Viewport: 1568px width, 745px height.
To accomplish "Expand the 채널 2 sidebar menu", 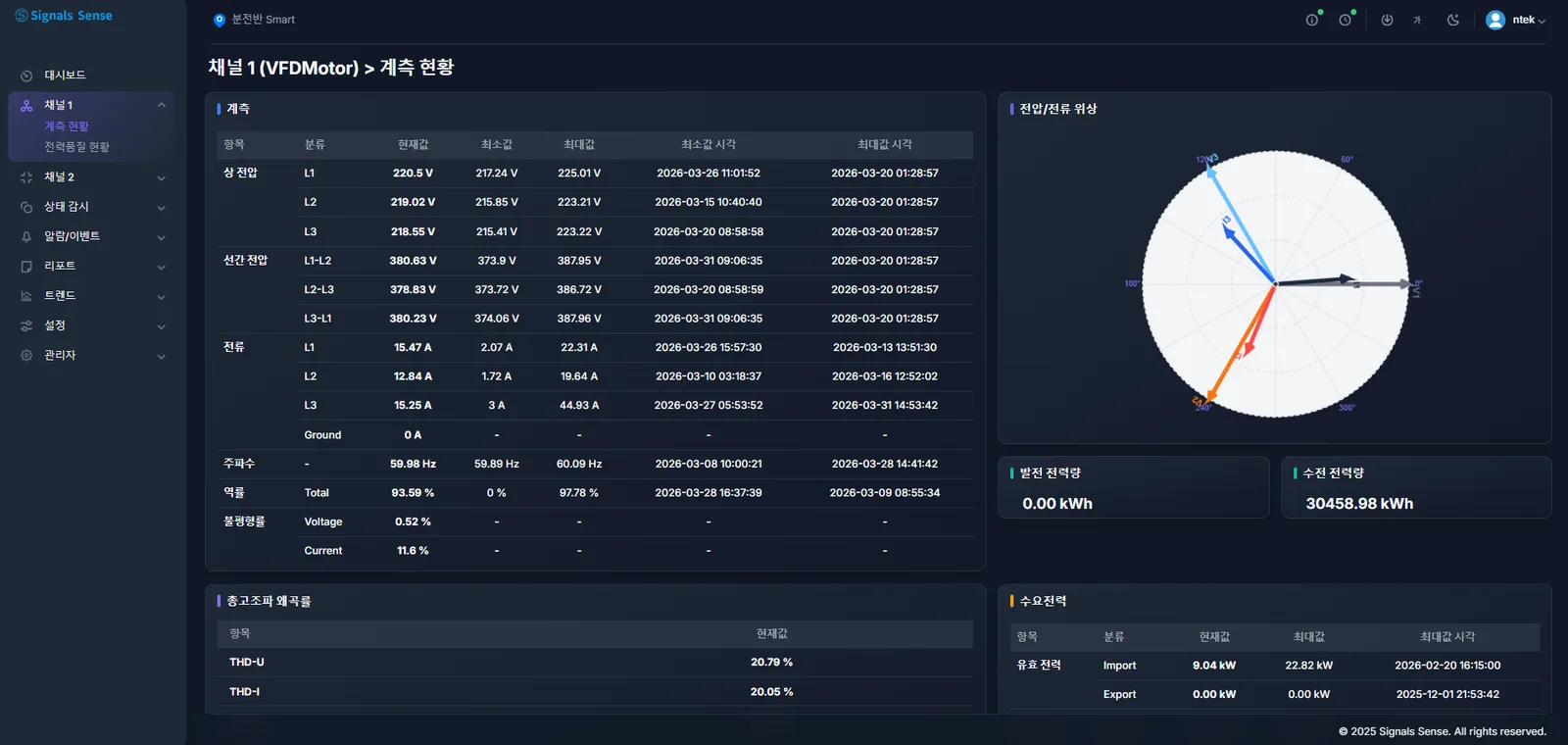I will (x=93, y=177).
